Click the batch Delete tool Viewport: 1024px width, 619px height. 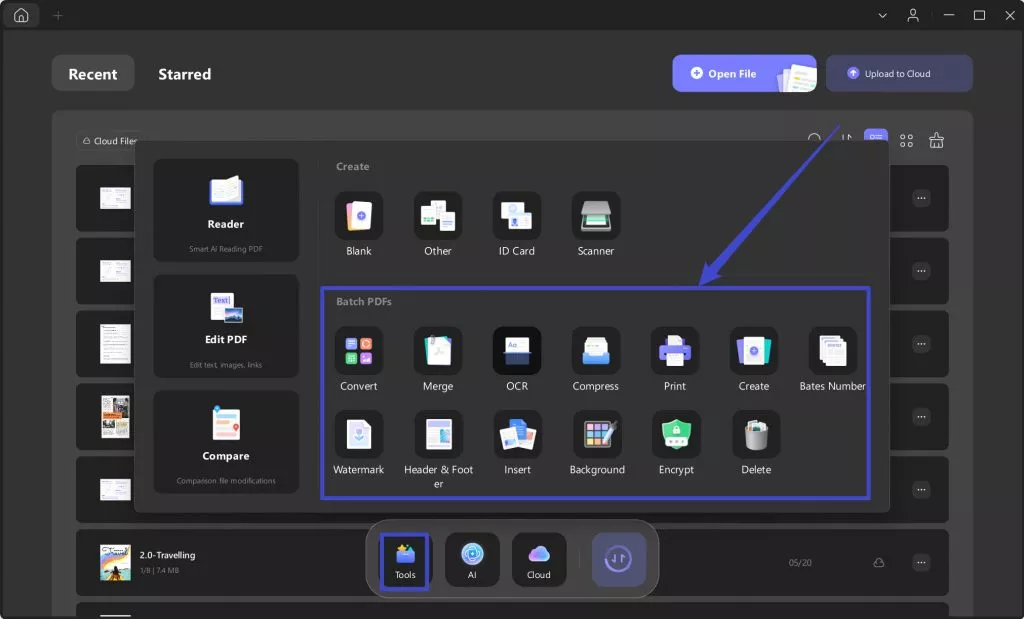756,443
